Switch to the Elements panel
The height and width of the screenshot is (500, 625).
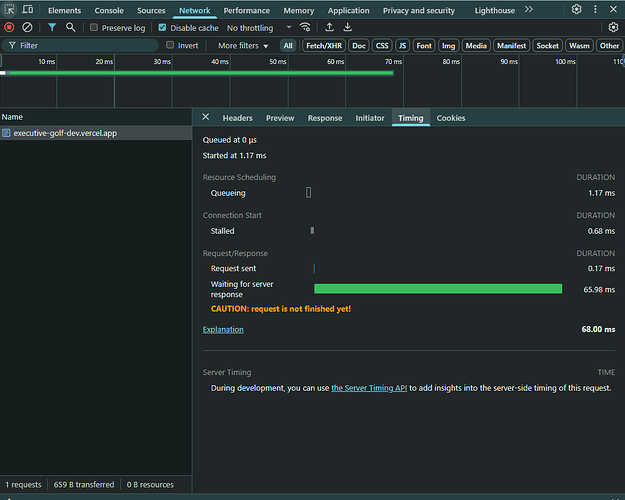click(64, 10)
